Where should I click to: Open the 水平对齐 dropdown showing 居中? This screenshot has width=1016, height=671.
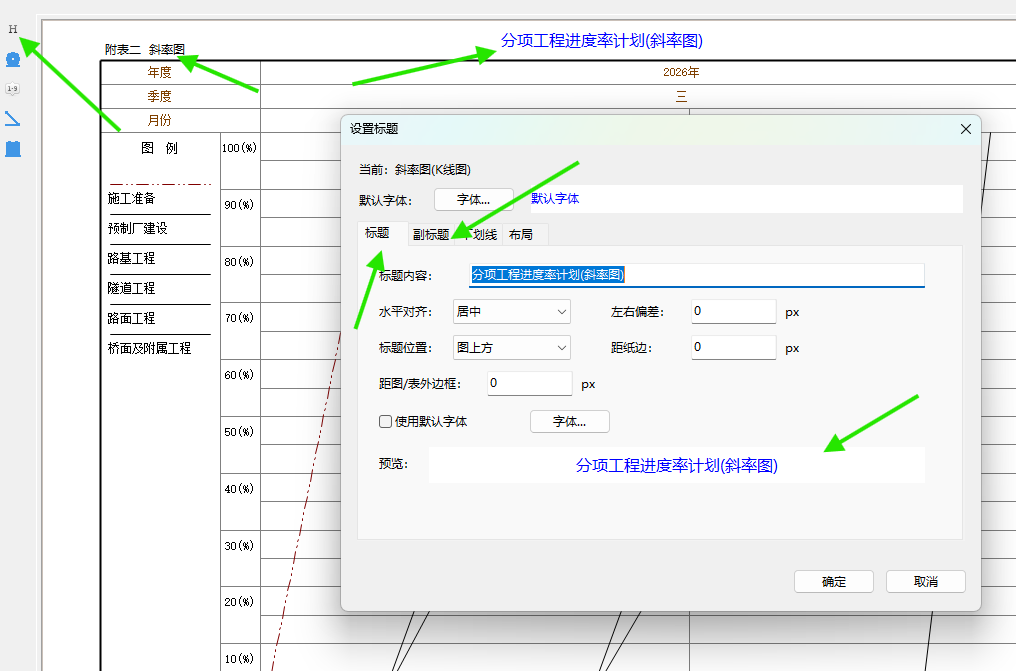[512, 312]
